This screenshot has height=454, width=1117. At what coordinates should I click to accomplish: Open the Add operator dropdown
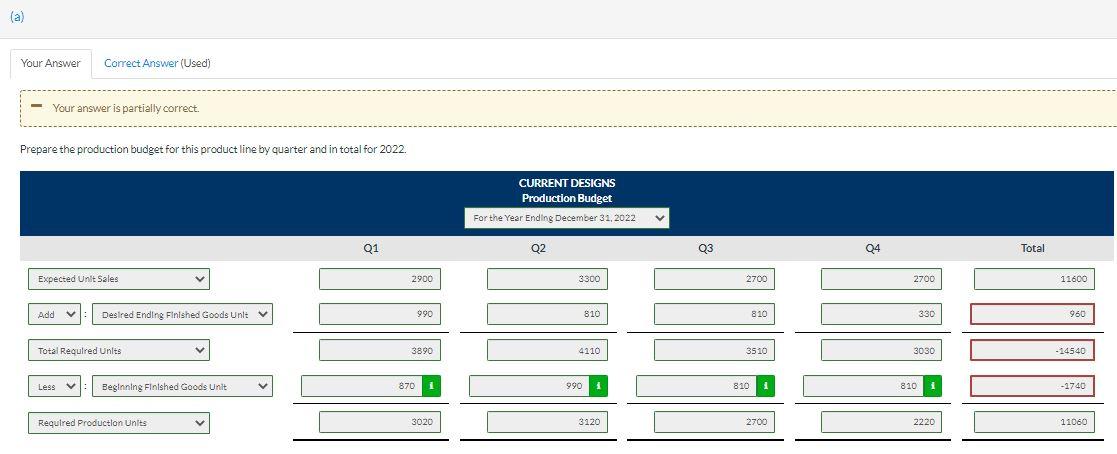pyautogui.click(x=55, y=314)
